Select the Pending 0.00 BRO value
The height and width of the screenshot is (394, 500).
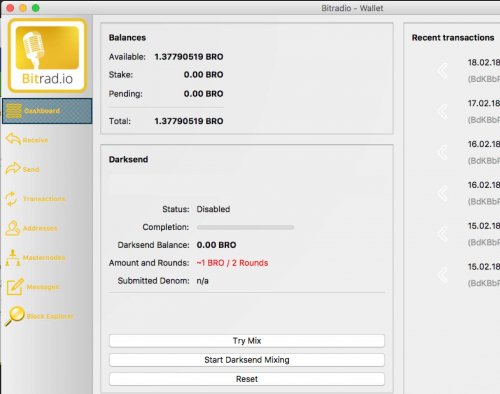(203, 94)
